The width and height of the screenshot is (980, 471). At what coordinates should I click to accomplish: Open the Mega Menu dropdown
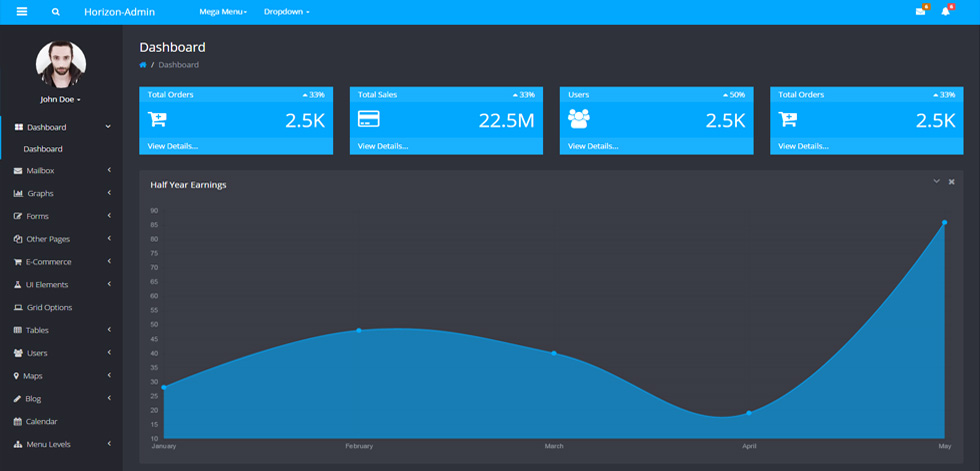click(223, 12)
